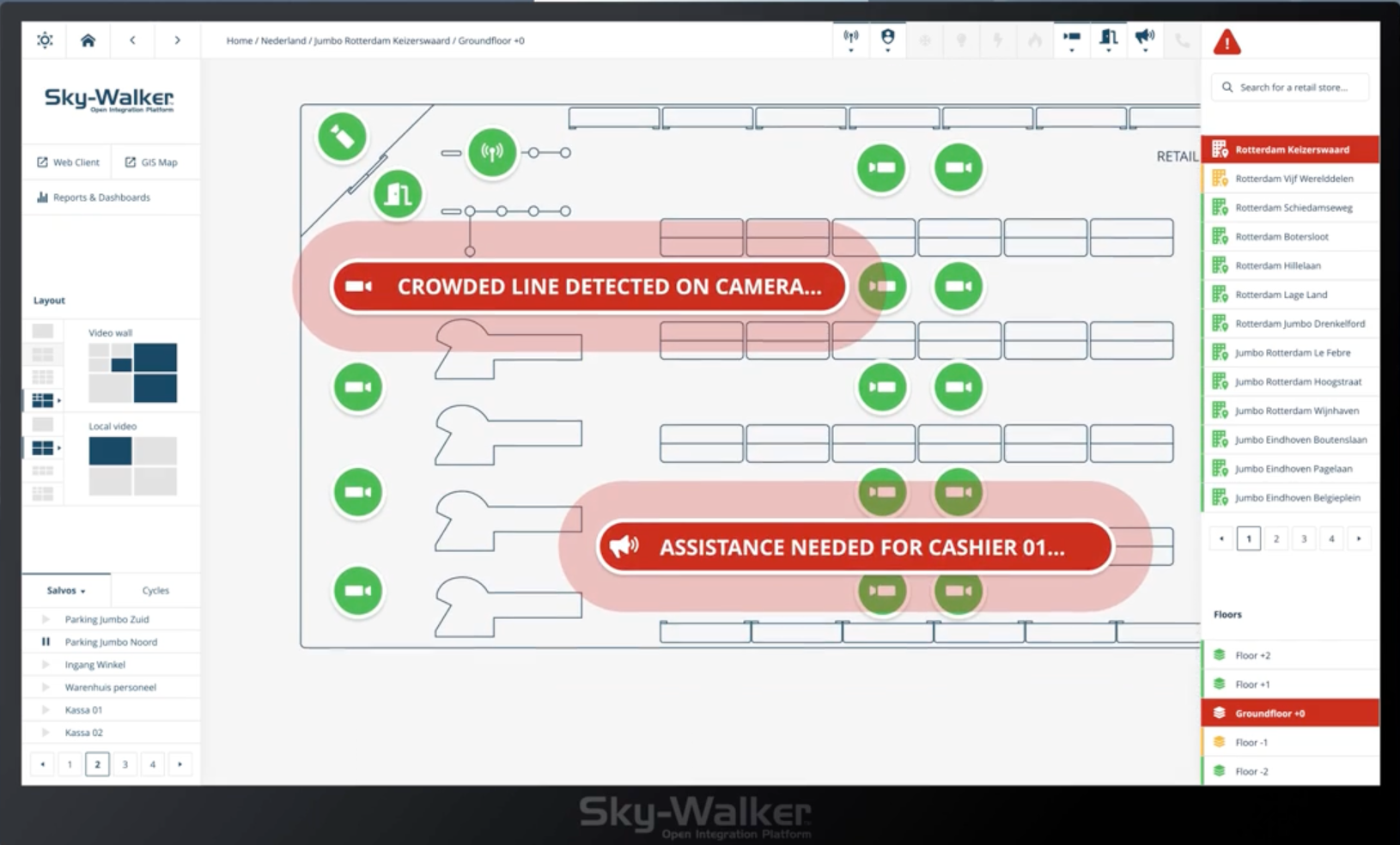The image size is (1400, 845).
Task: Switch to Floor -2
Action: point(1291,771)
